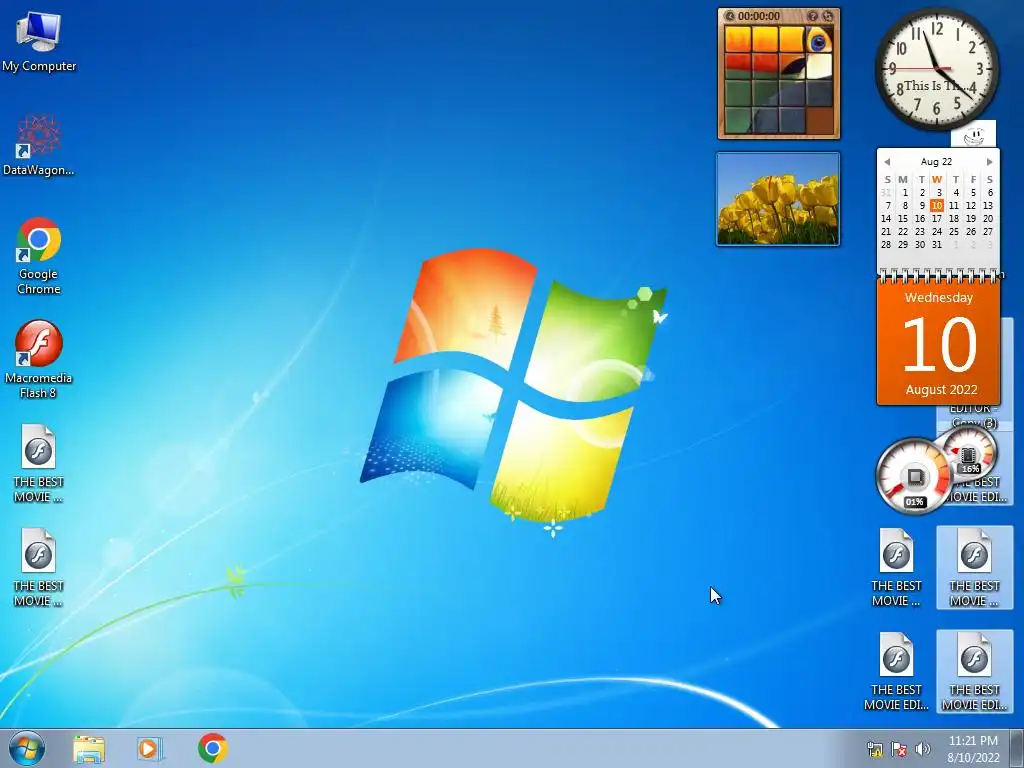This screenshot has height=768, width=1024.
Task: Select date 28 in the calendar grid
Action: [x=886, y=244]
